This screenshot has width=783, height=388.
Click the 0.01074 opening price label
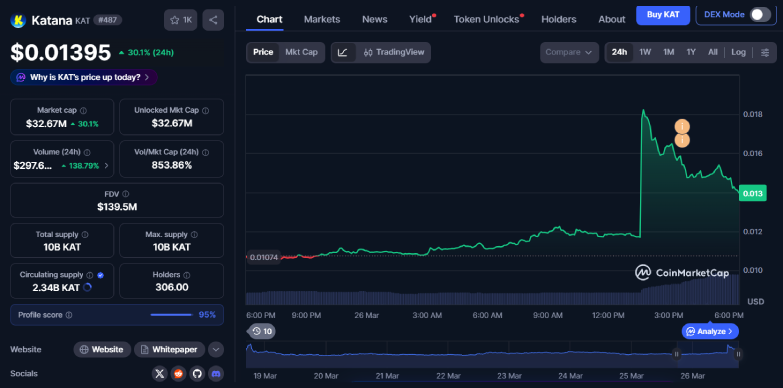point(263,258)
